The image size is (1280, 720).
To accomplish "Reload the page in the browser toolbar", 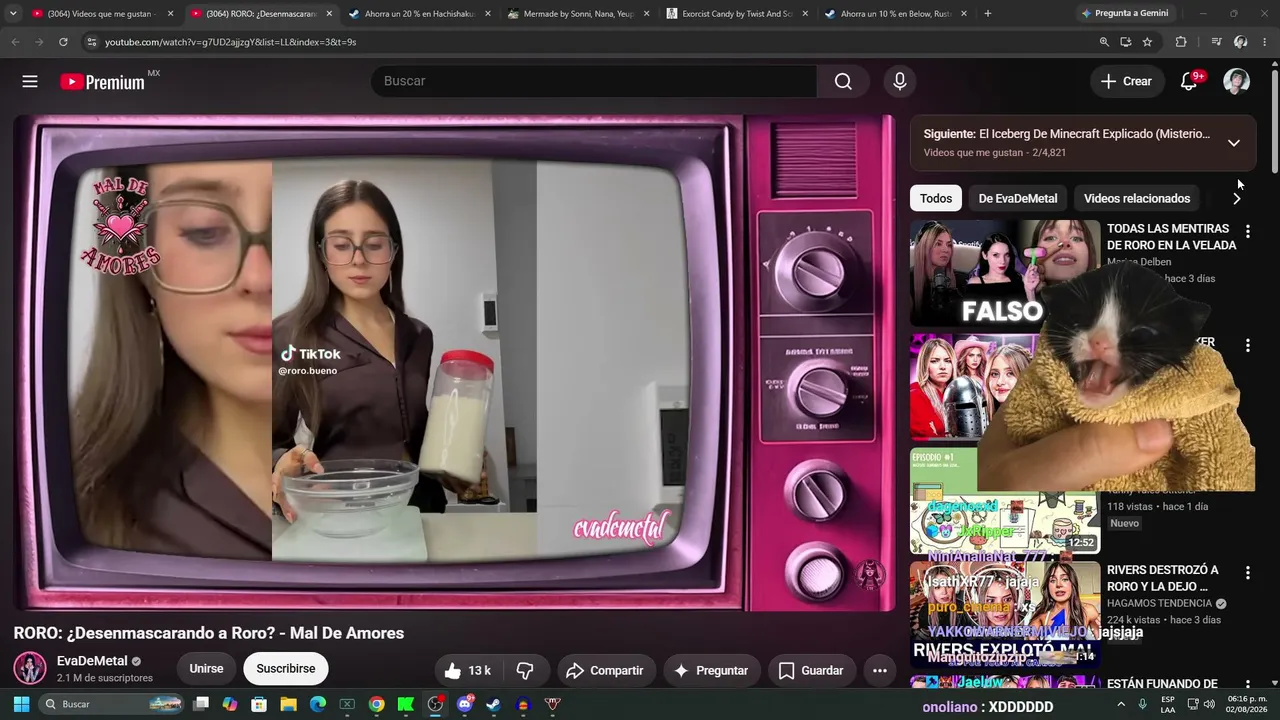I will [63, 42].
